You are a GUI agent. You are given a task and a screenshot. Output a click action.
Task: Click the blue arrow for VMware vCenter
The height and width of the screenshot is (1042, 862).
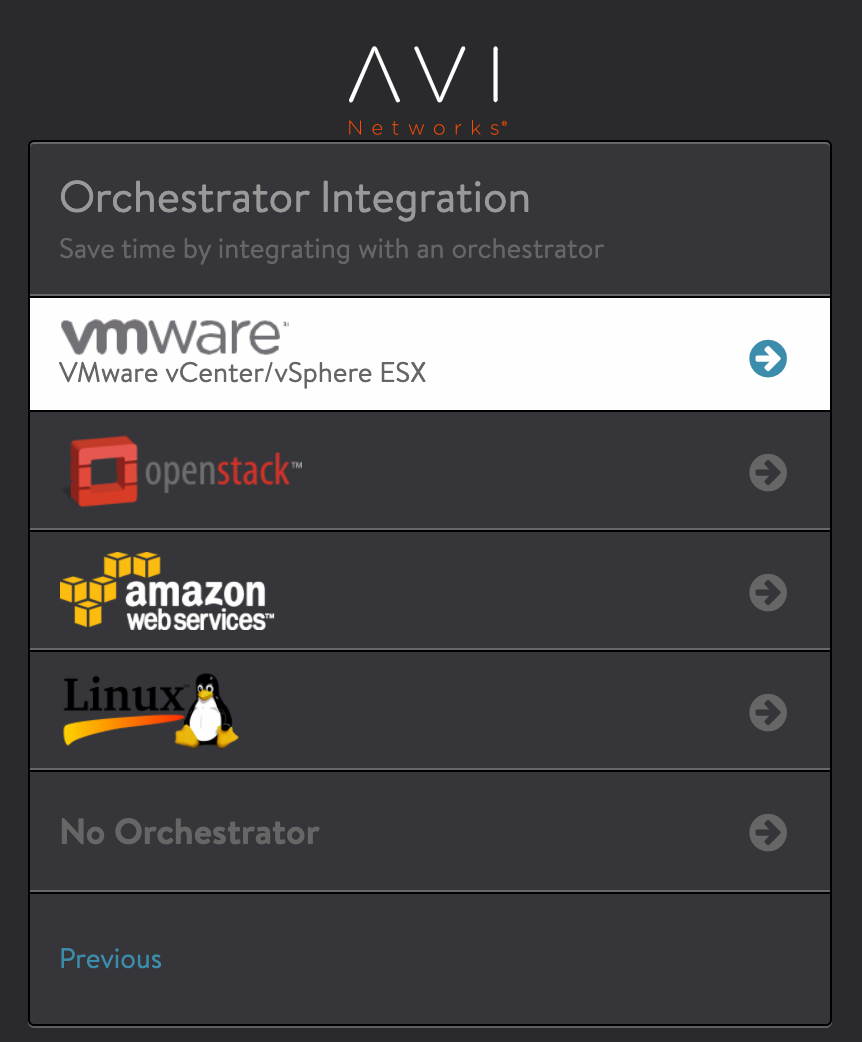(x=768, y=358)
